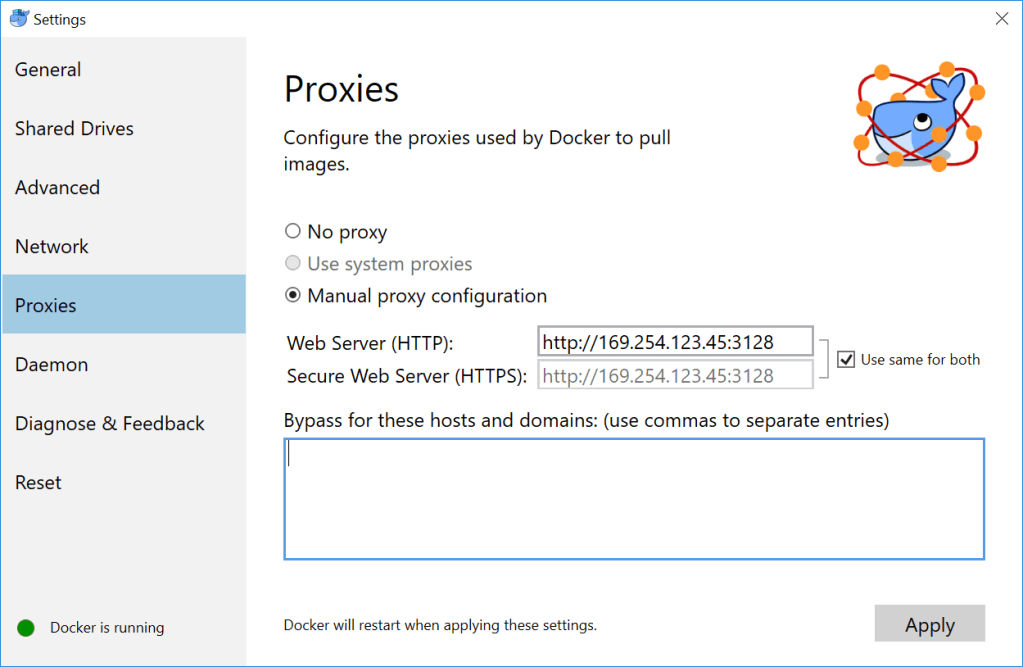Select the No proxy radio button

pos(292,230)
